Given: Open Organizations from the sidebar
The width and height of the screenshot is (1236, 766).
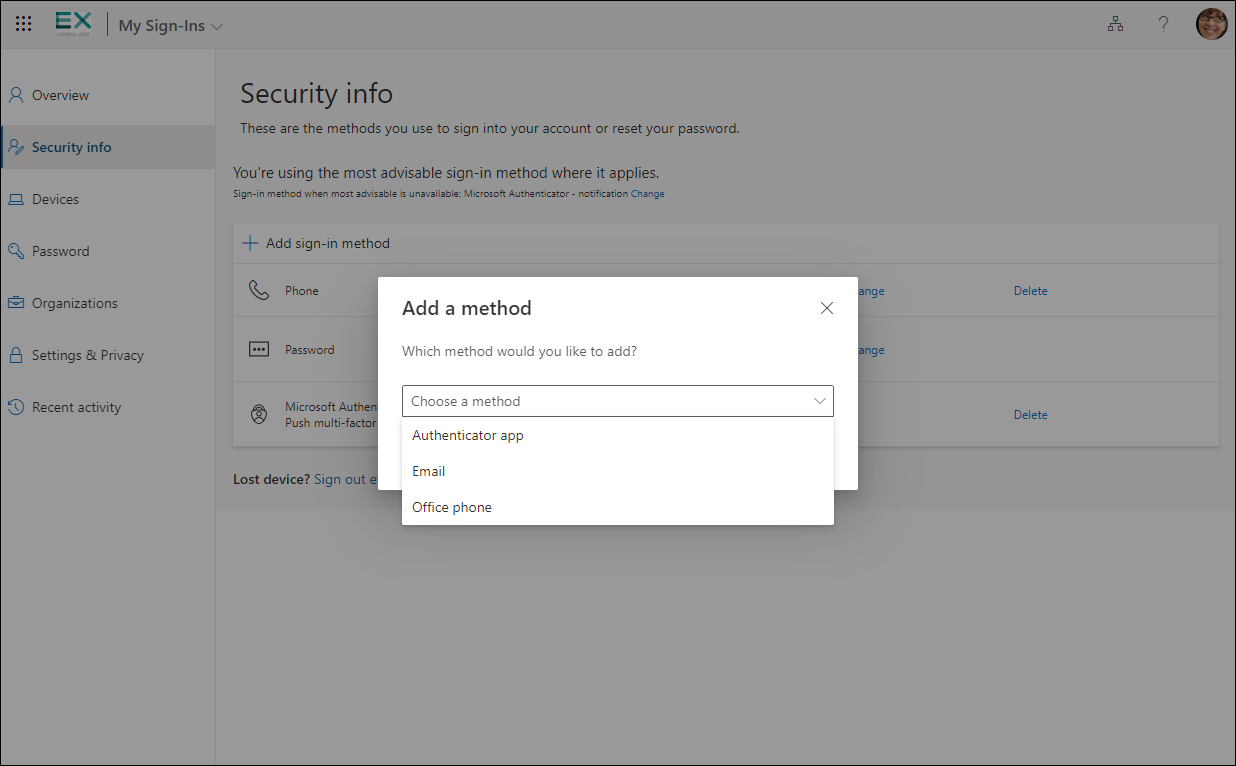Looking at the screenshot, I should coord(74,304).
